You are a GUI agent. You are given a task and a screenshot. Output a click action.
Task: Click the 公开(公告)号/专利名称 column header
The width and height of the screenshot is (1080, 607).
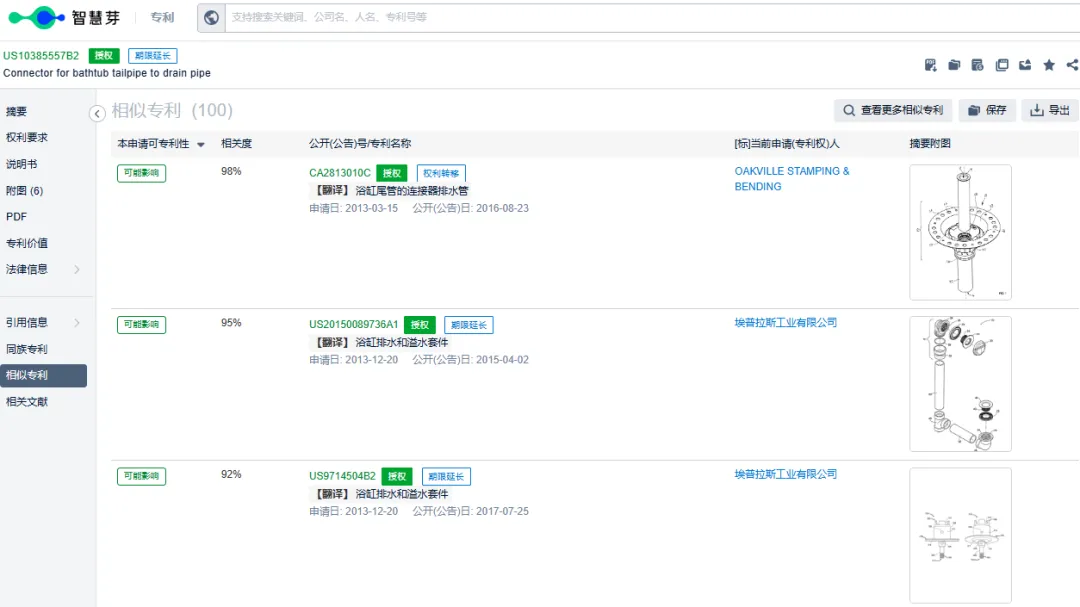coord(360,143)
